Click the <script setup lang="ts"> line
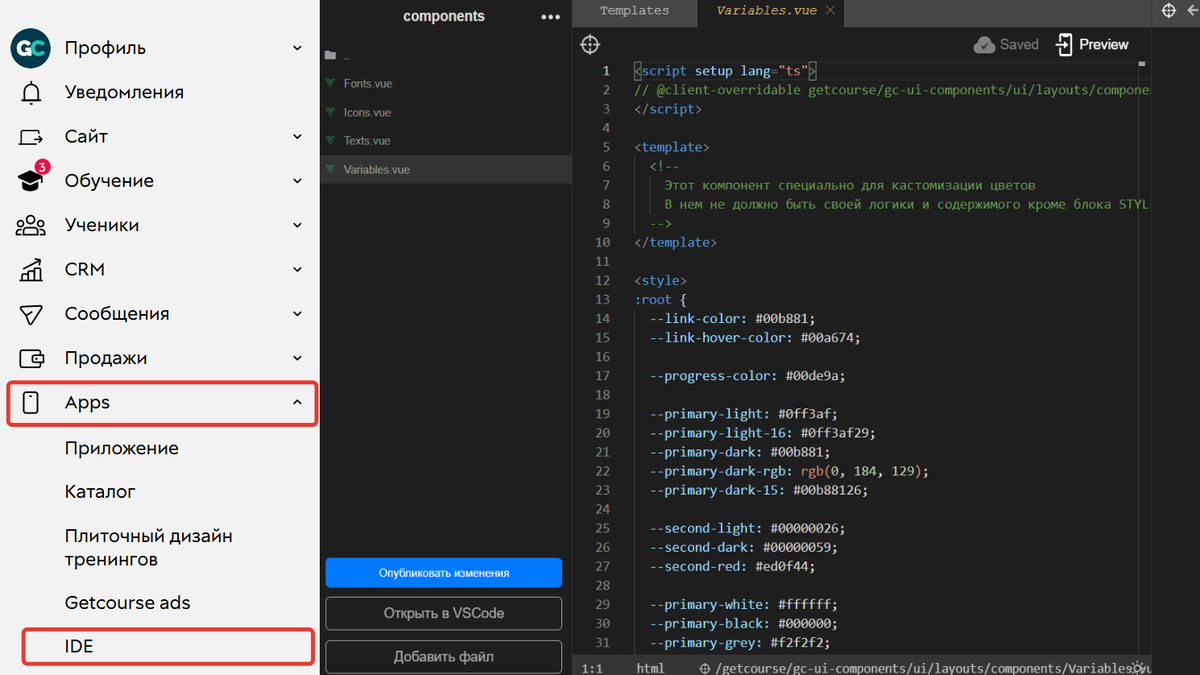 pos(726,71)
